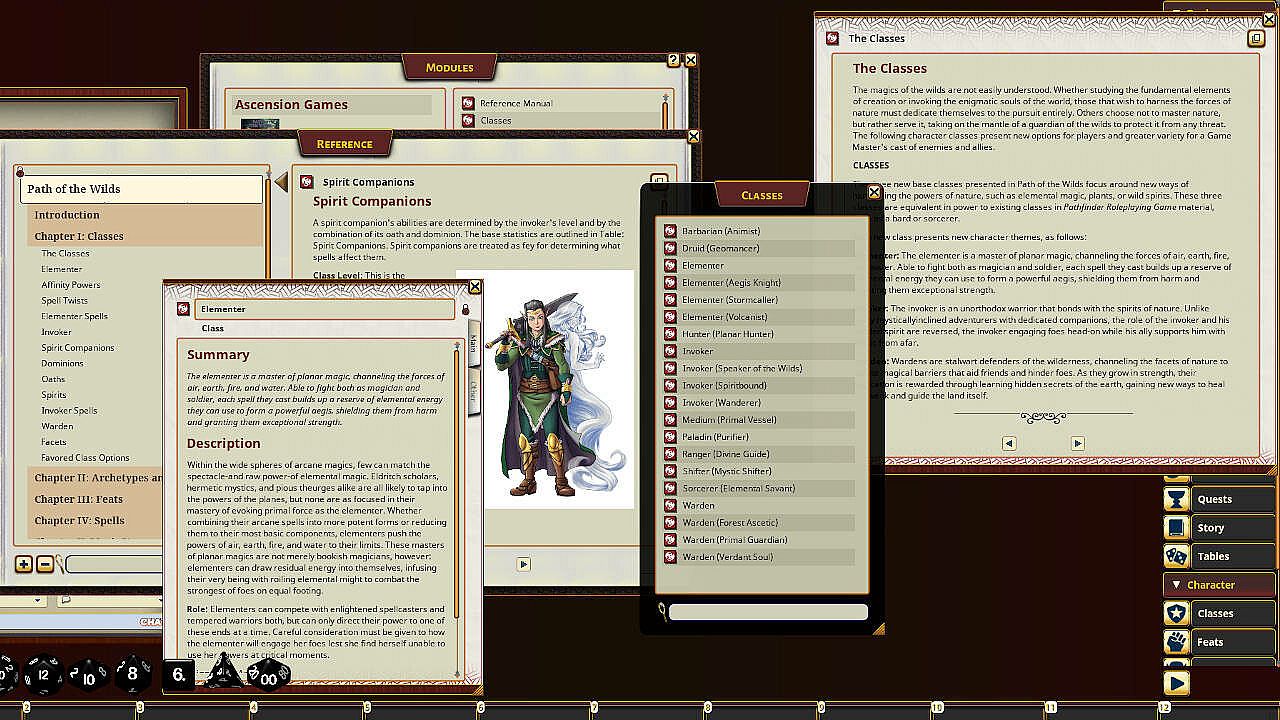
Task: Select Spirit Companions in the reference index
Action: (77, 348)
